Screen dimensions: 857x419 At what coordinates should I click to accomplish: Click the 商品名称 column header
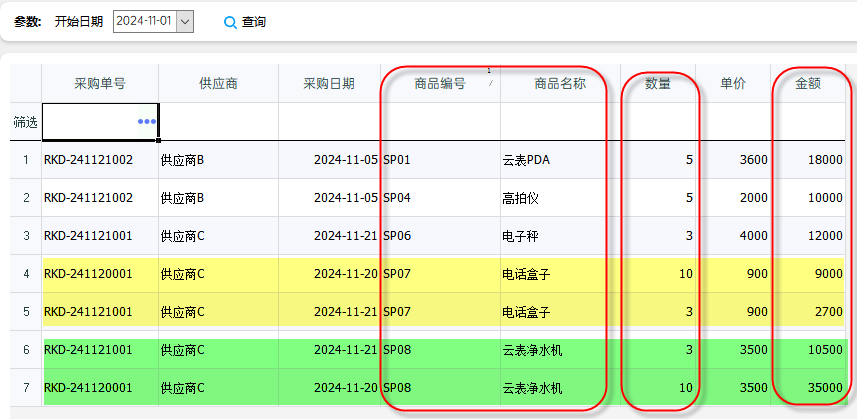tap(560, 84)
